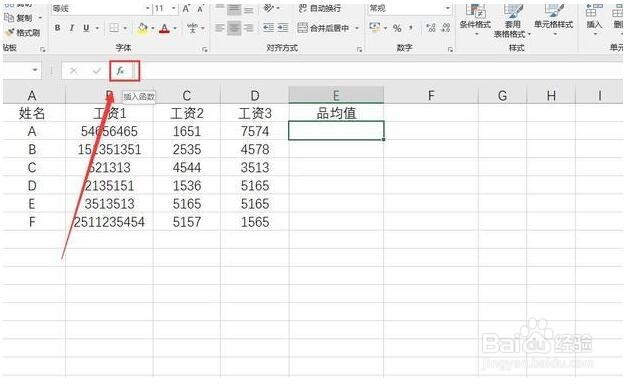
Task: Click the center horizontally align icon
Action: pos(234,28)
